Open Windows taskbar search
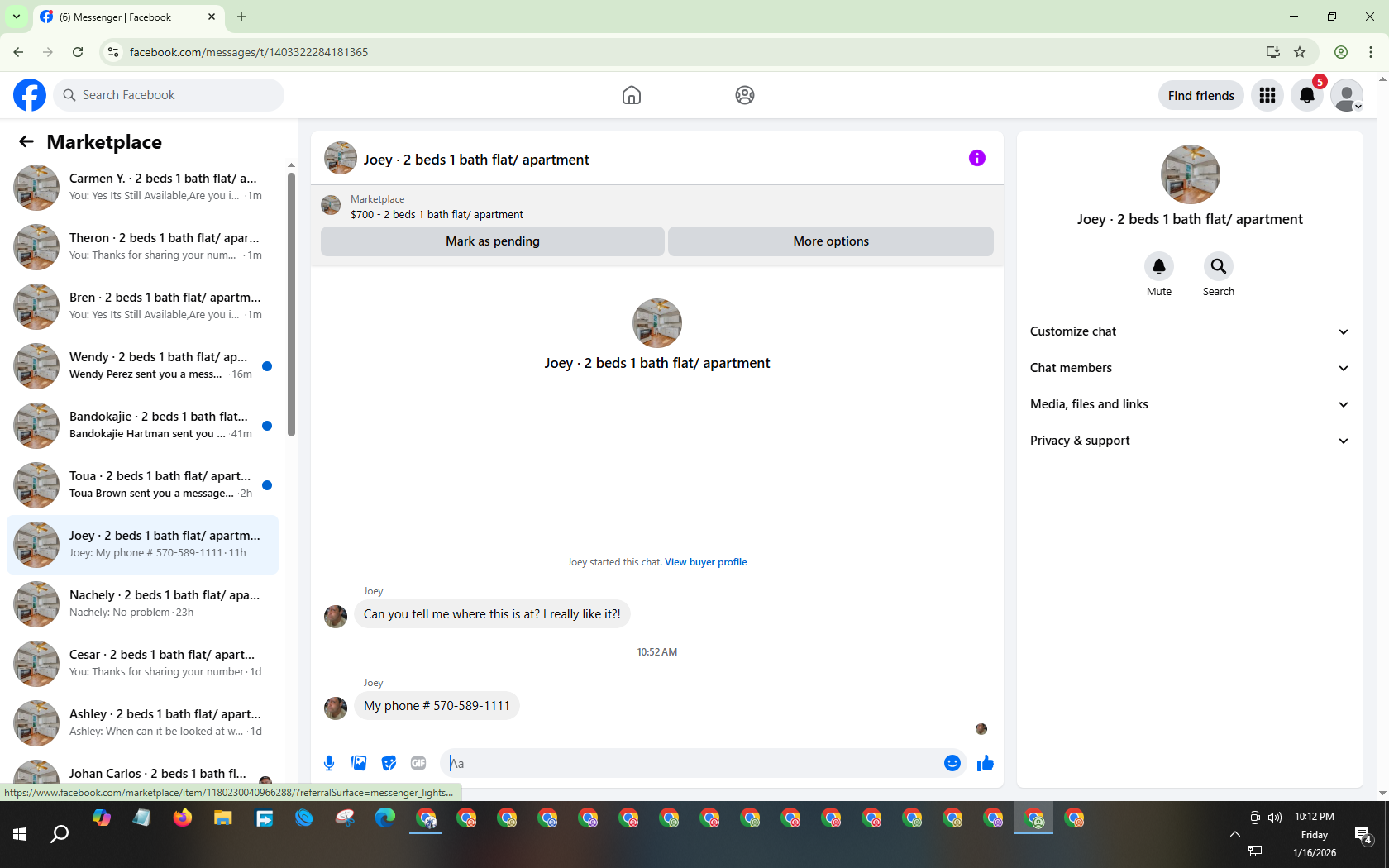This screenshot has height=868, width=1389. (x=60, y=835)
